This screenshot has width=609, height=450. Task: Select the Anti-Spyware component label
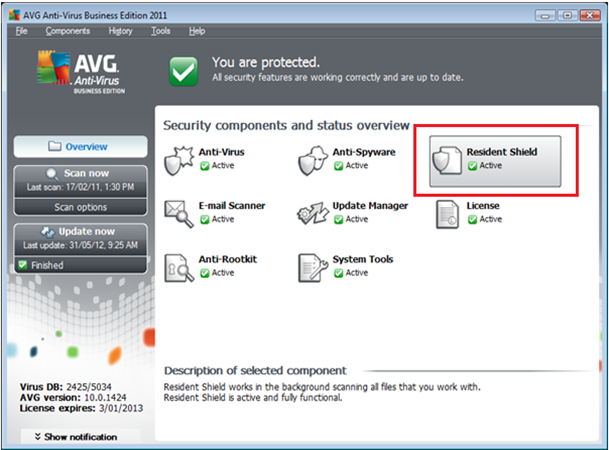pos(364,152)
